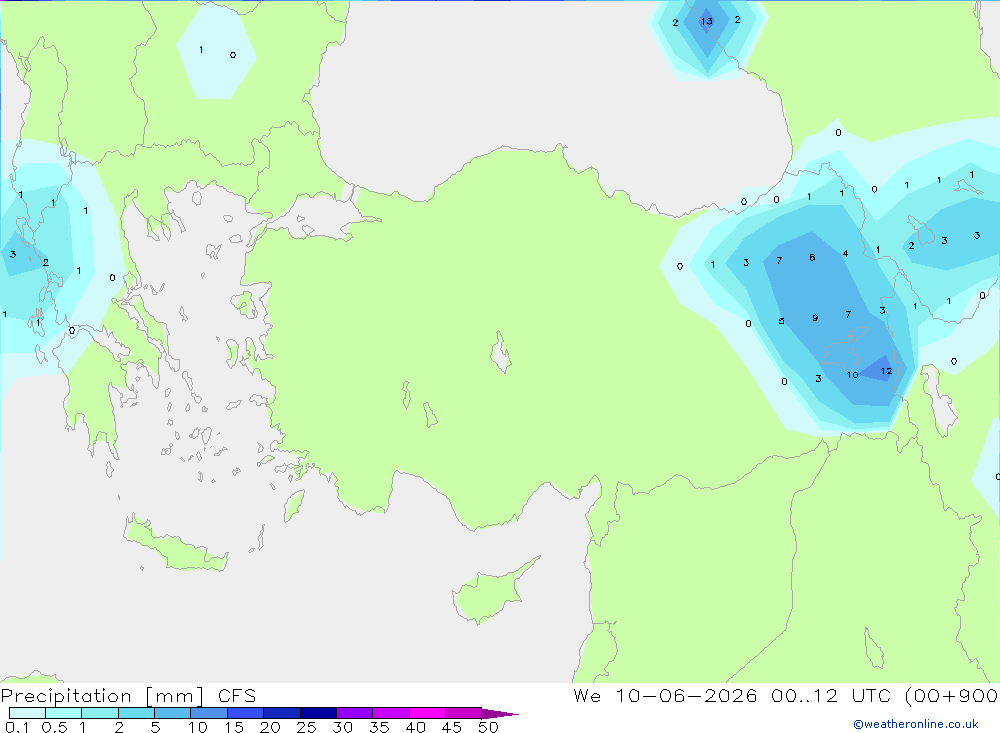Click the above-50 mm legend arrow tip

point(500,713)
